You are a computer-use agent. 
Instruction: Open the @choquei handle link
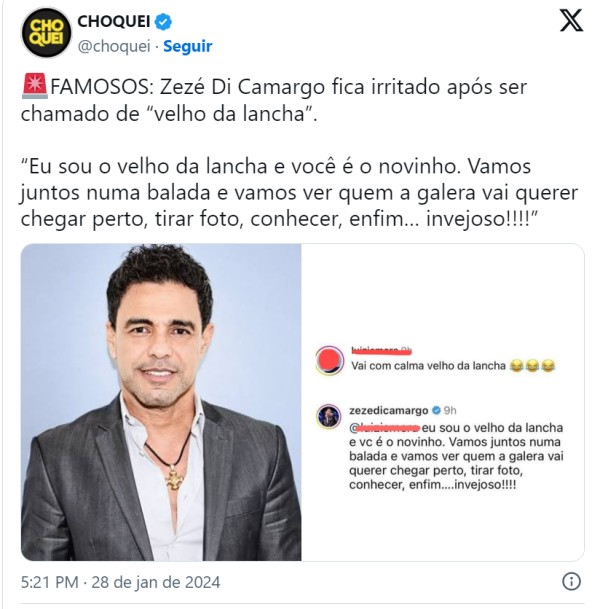pyautogui.click(x=114, y=46)
